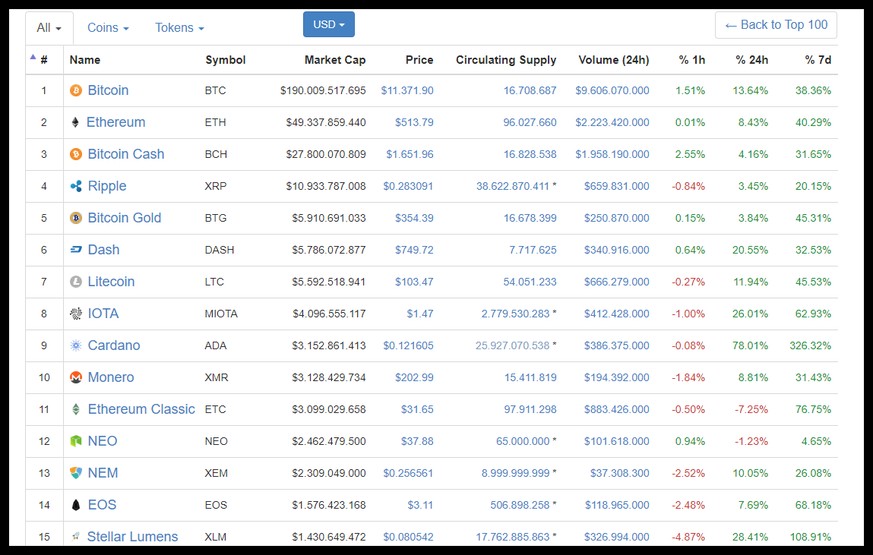This screenshot has width=873, height=555.
Task: Open the EOS name link
Action: [x=102, y=505]
